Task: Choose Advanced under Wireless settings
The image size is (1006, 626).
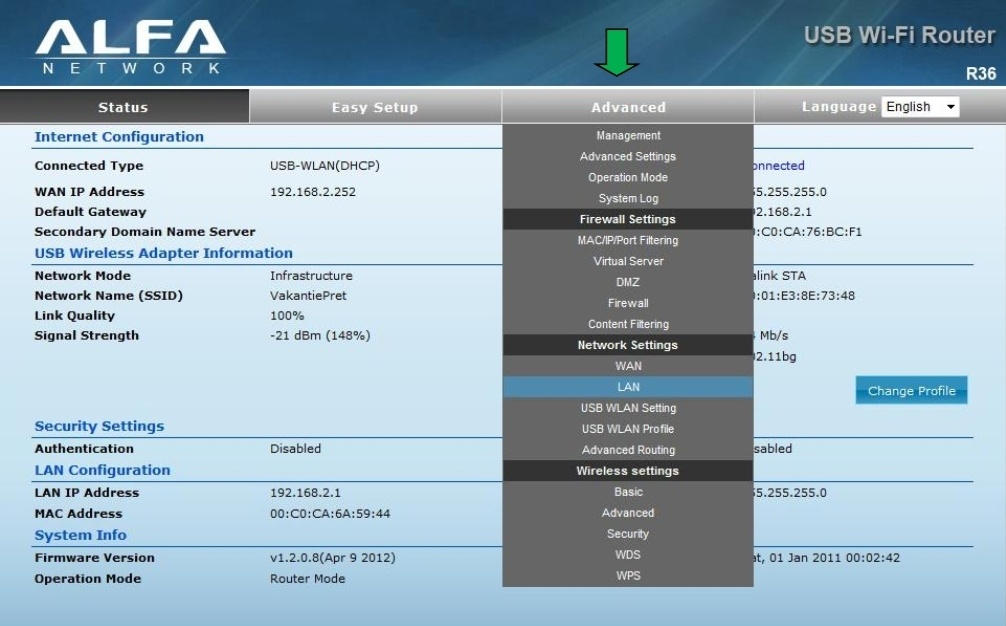Action: [x=628, y=512]
